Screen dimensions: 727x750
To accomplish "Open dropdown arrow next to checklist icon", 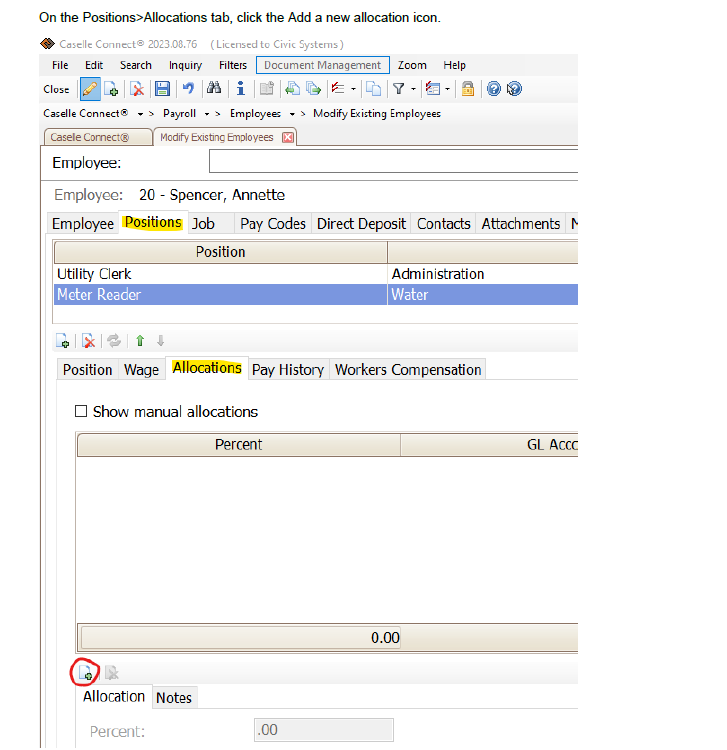I will click(353, 89).
